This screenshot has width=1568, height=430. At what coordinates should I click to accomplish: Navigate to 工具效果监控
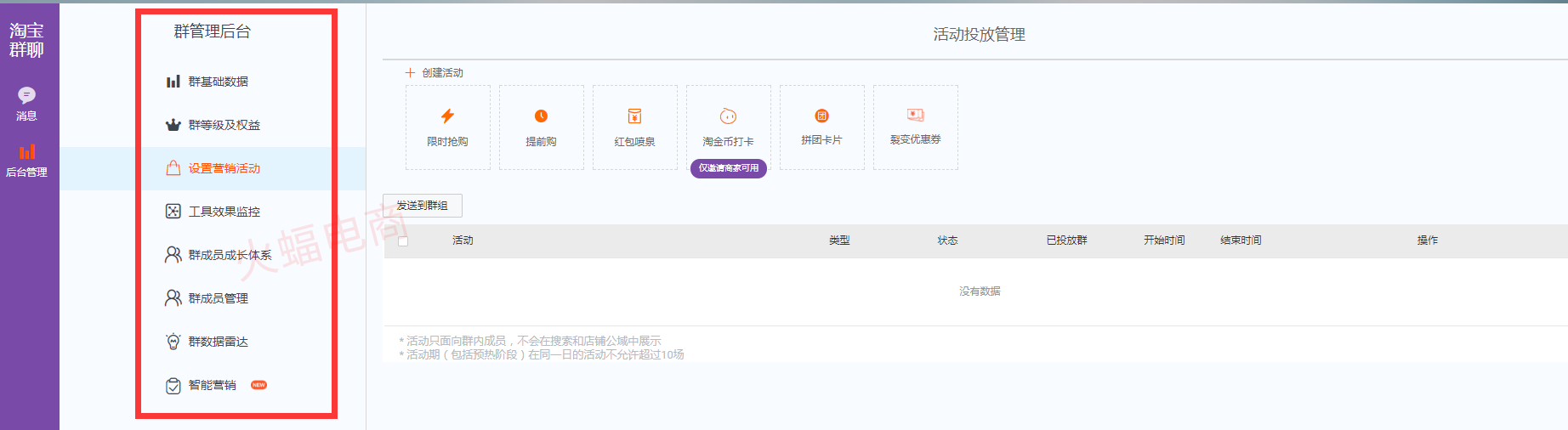(x=224, y=212)
